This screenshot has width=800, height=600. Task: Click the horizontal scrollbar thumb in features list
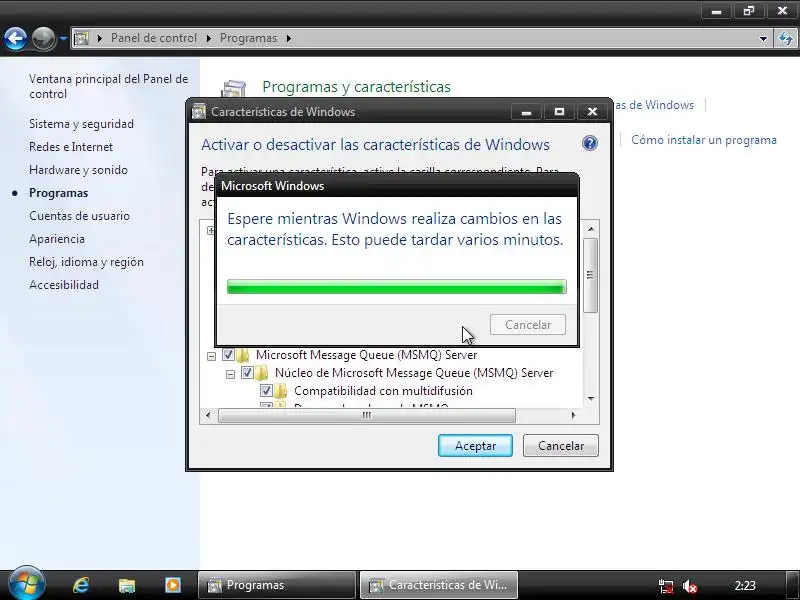(x=367, y=415)
